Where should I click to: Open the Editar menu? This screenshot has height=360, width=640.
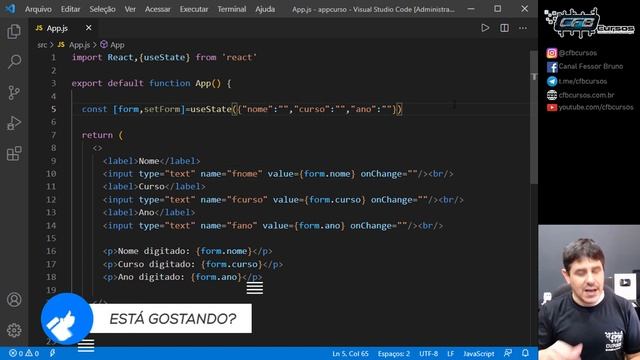click(70, 9)
